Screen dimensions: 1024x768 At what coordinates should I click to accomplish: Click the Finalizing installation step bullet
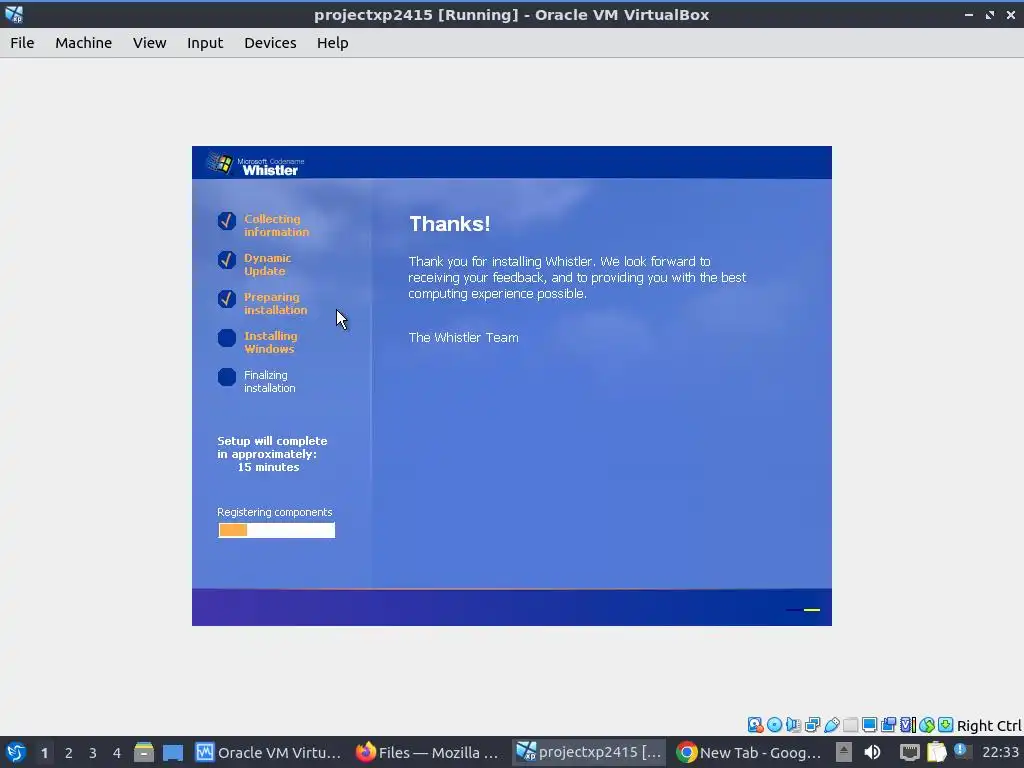(227, 377)
